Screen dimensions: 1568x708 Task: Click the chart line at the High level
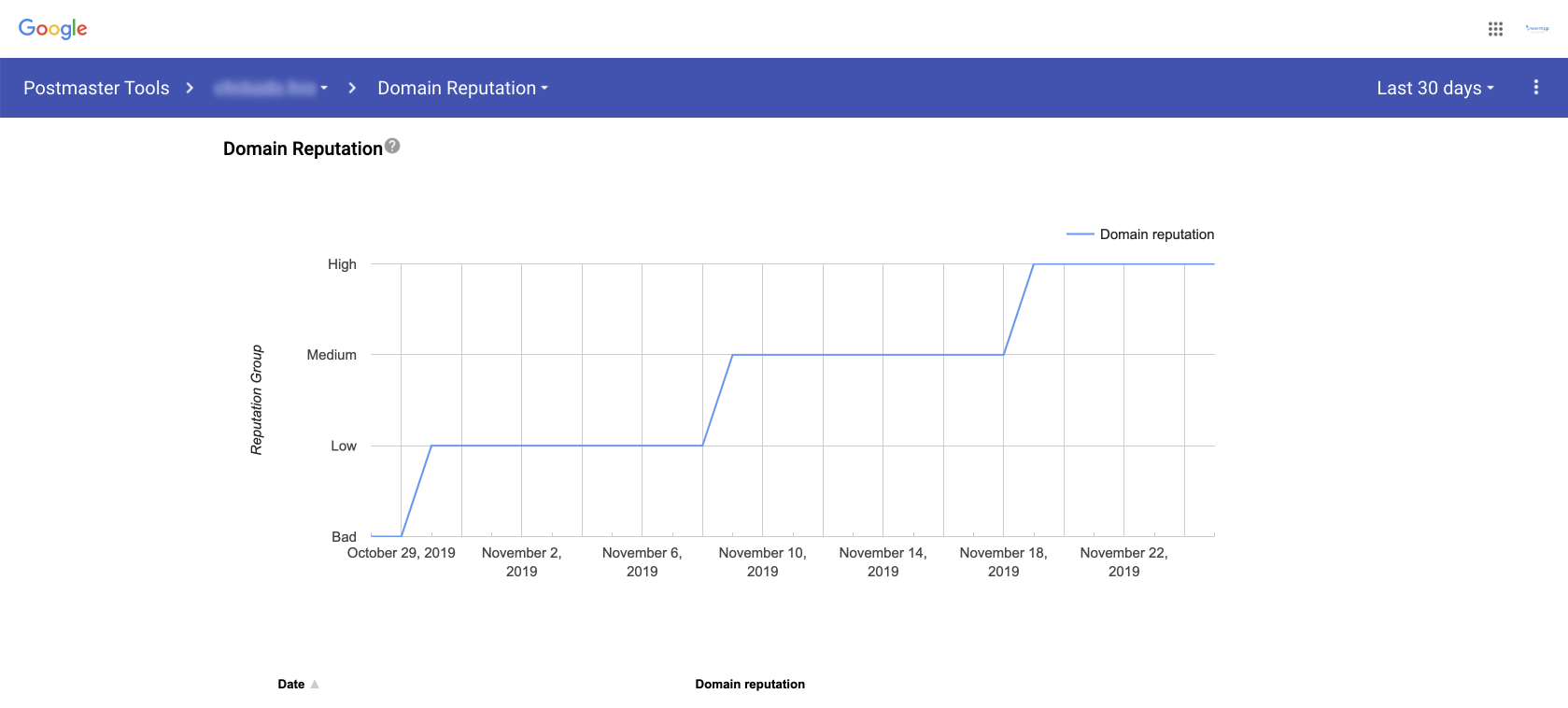point(1123,264)
